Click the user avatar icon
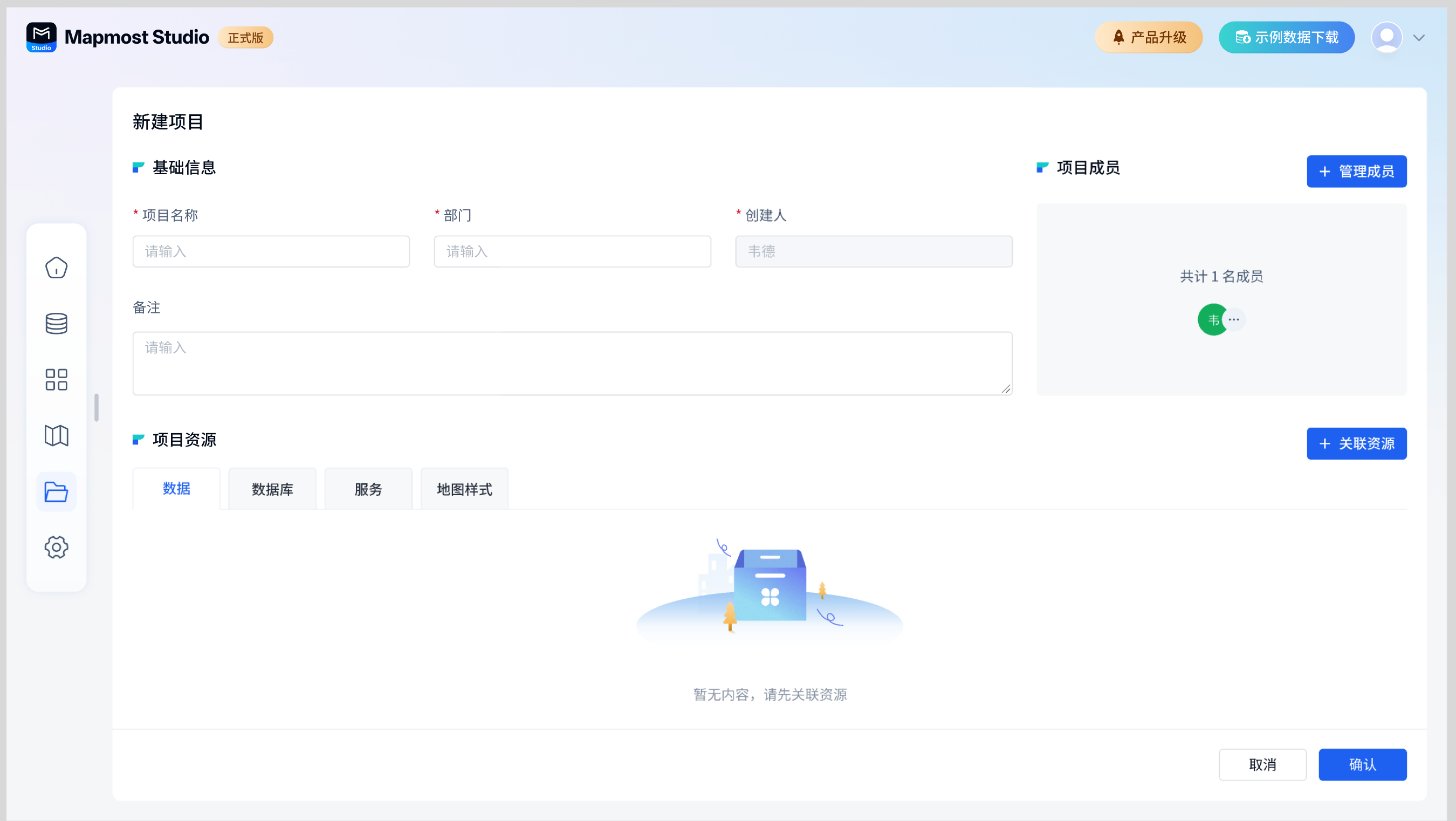This screenshot has width=1456, height=821. [1386, 37]
